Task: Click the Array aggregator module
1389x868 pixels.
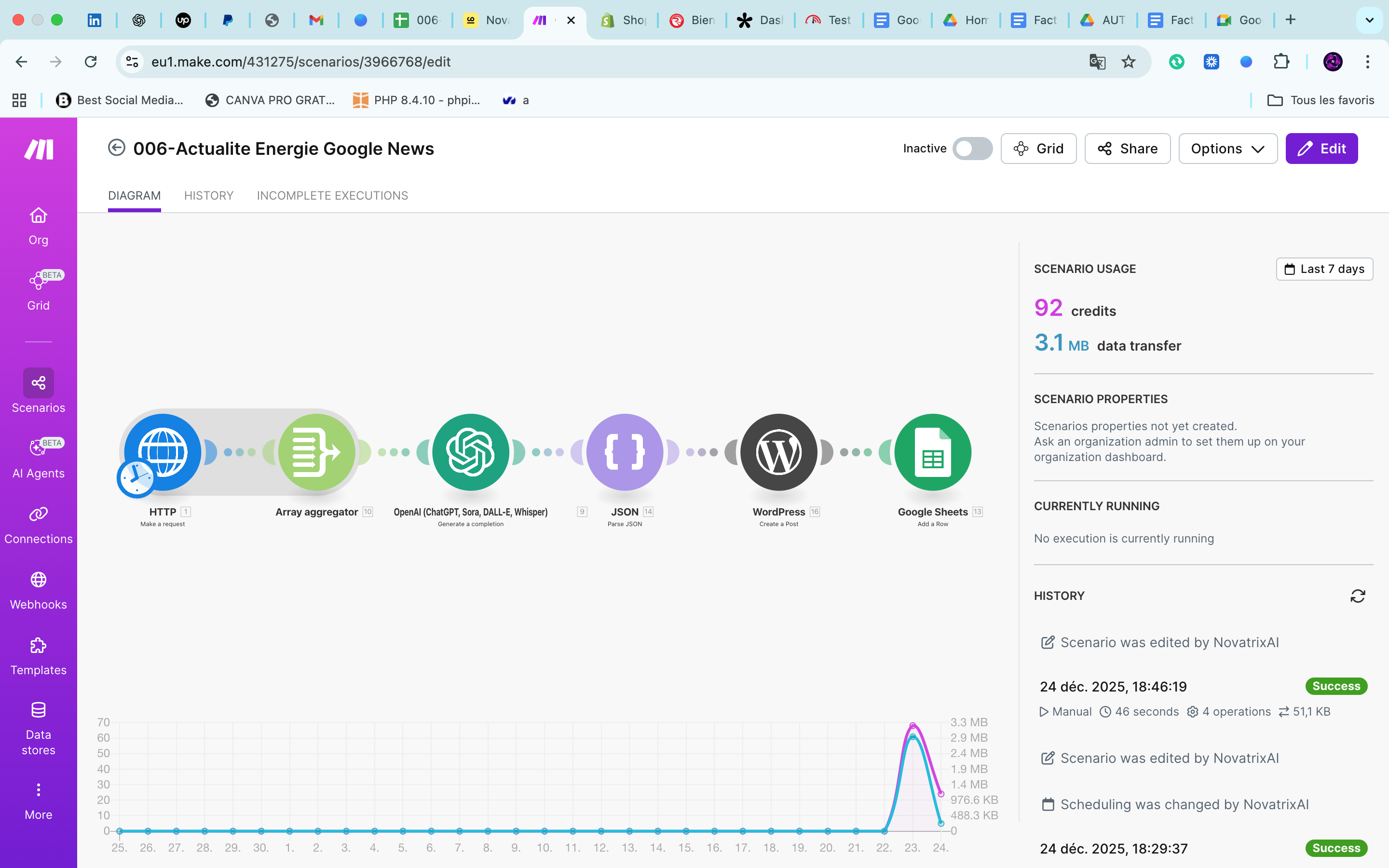Action: click(316, 452)
